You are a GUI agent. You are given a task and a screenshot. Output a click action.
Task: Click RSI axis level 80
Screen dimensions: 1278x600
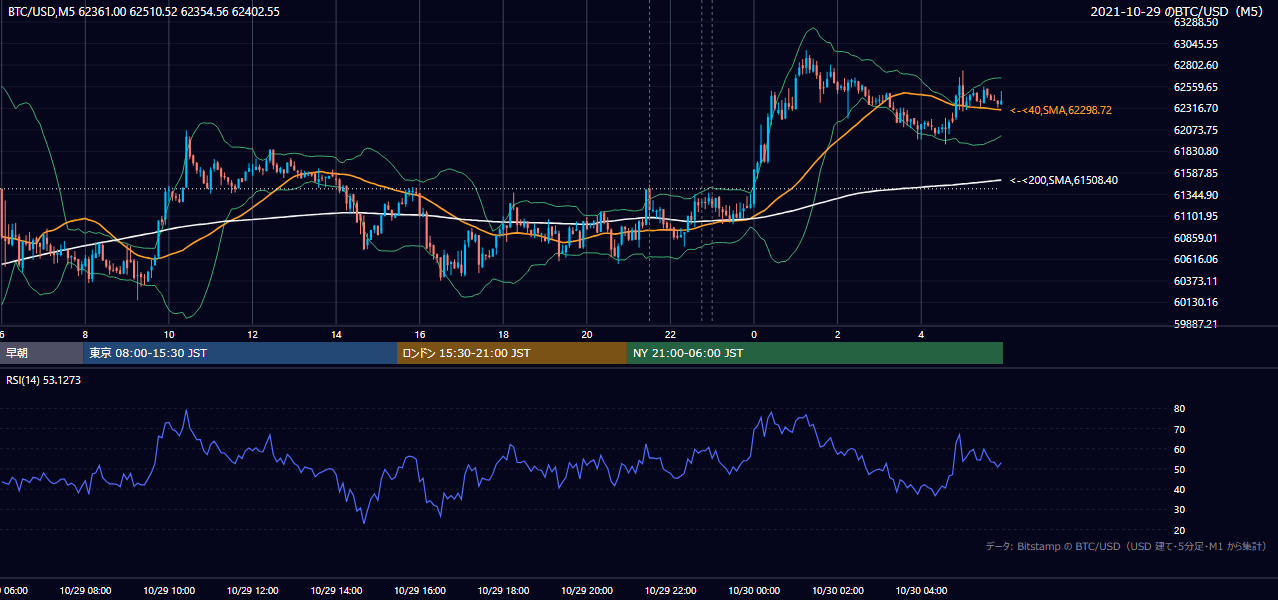coord(1179,409)
